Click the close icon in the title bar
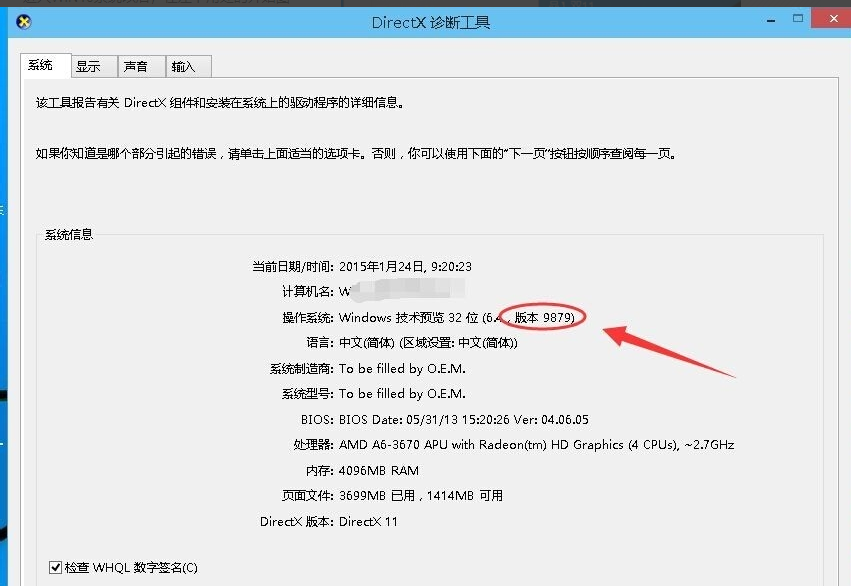Image resolution: width=851 pixels, height=586 pixels. (x=833, y=17)
